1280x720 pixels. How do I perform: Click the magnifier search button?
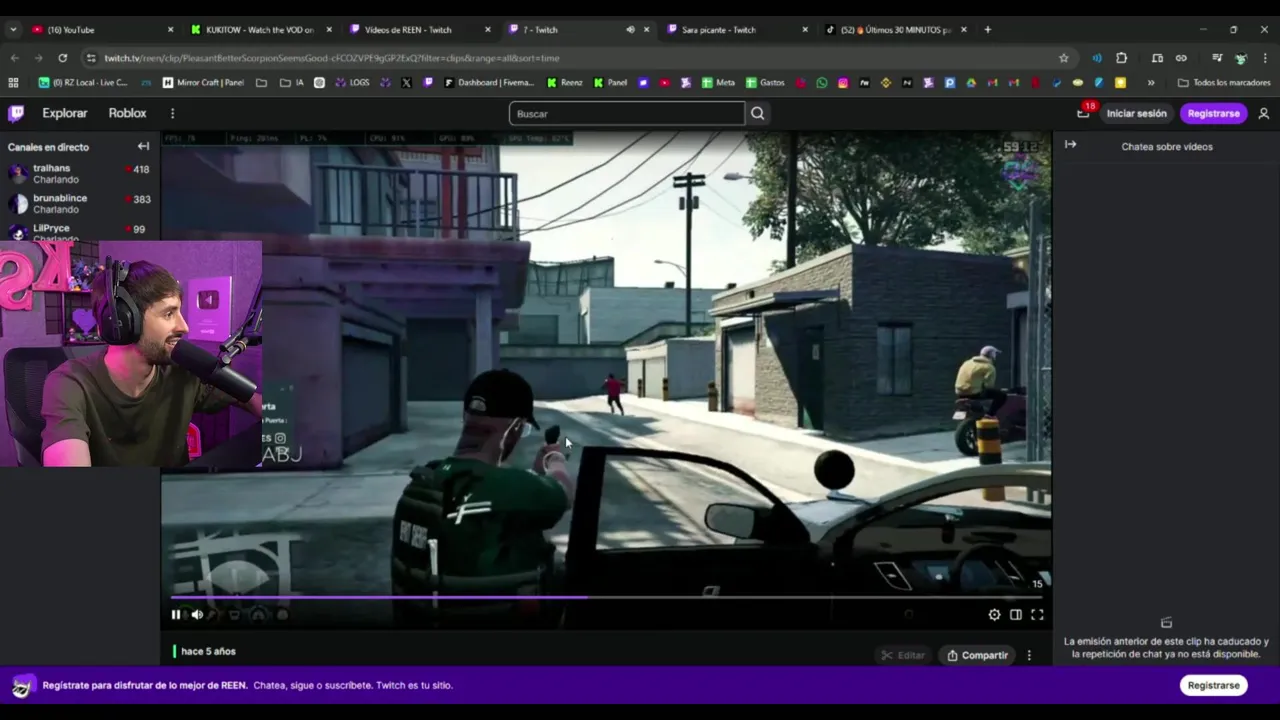click(x=758, y=113)
